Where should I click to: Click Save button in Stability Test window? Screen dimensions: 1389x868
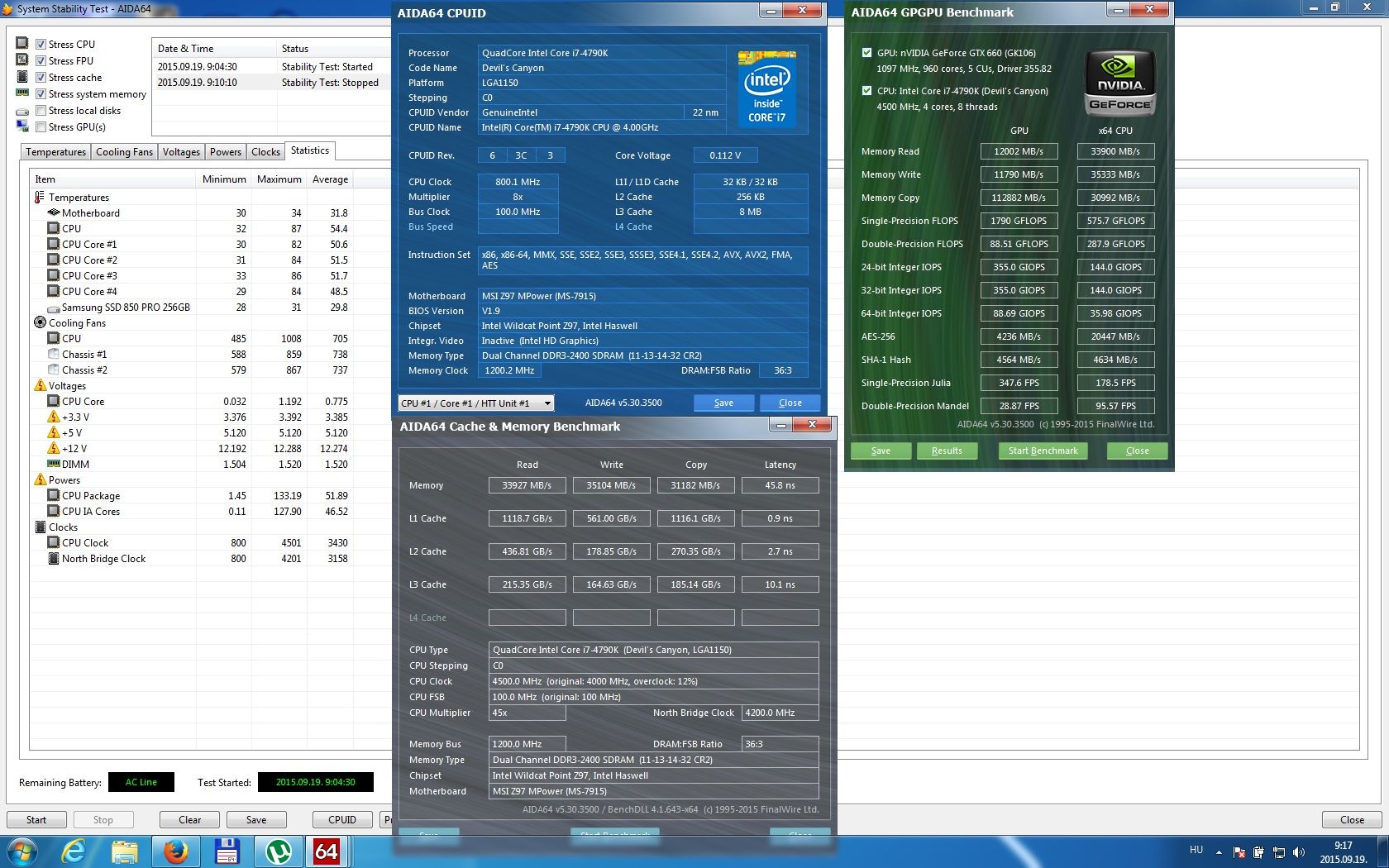point(256,820)
